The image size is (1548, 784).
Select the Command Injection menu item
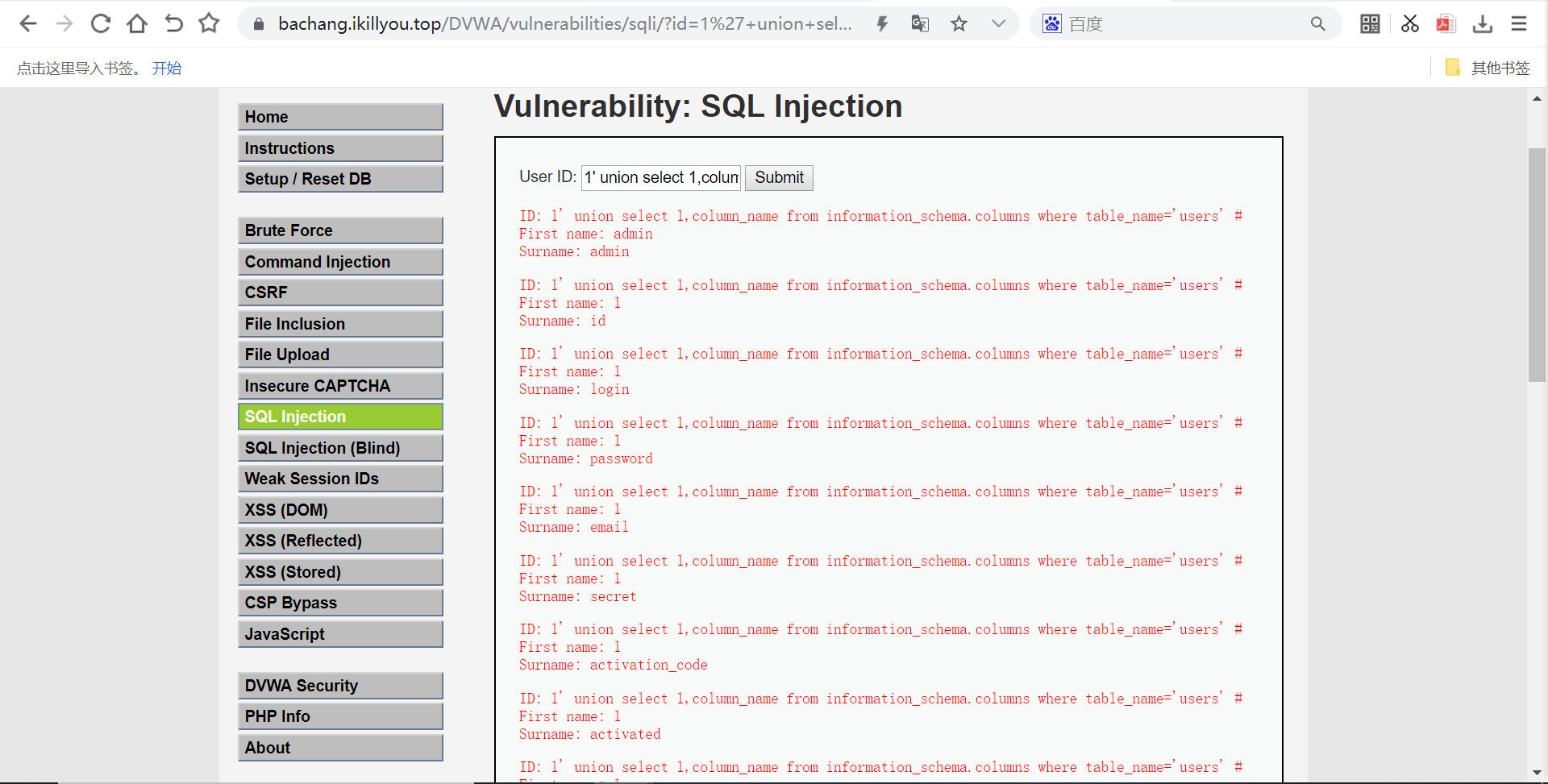(340, 262)
